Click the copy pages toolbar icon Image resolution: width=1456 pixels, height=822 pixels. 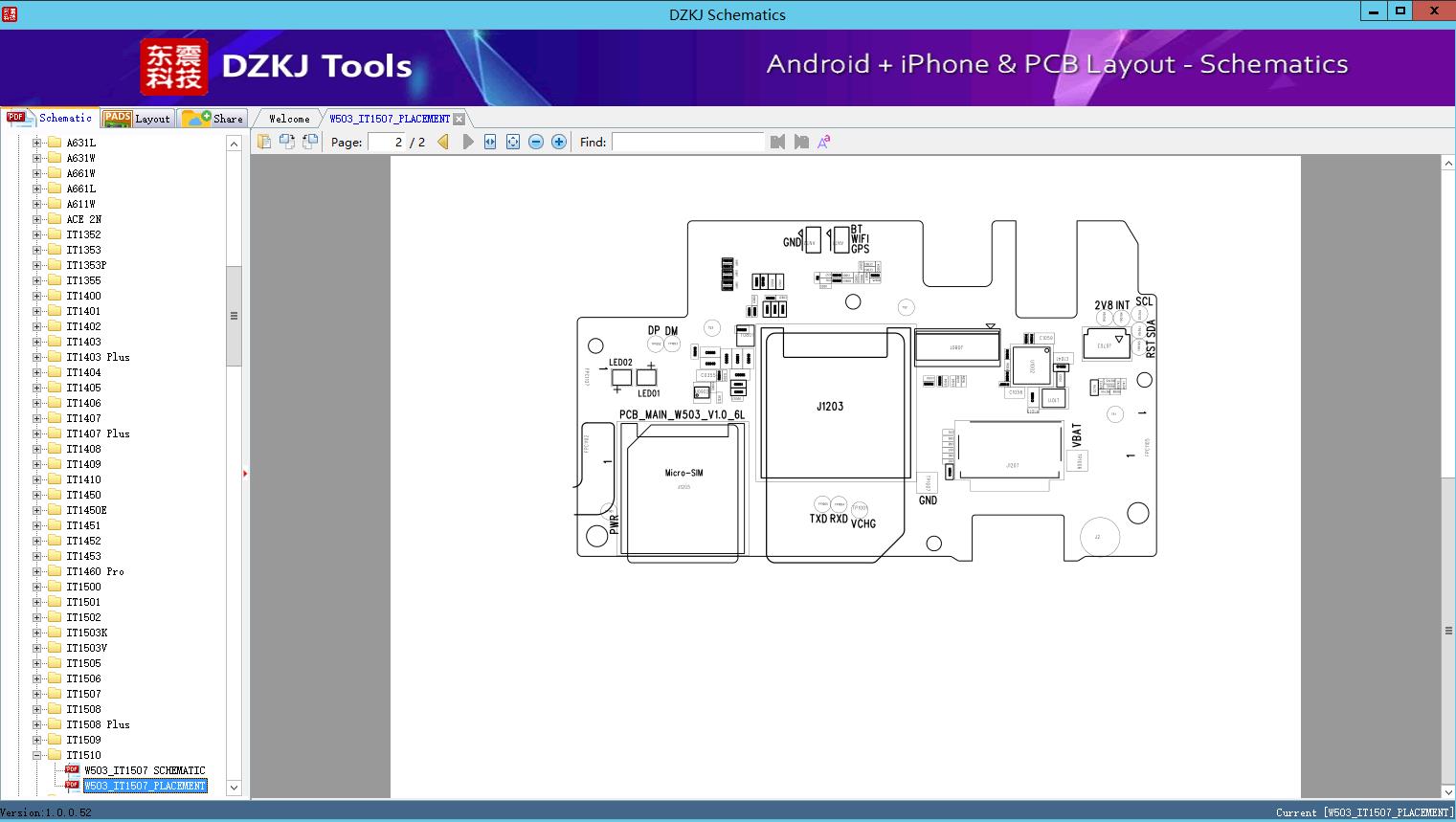coord(263,142)
